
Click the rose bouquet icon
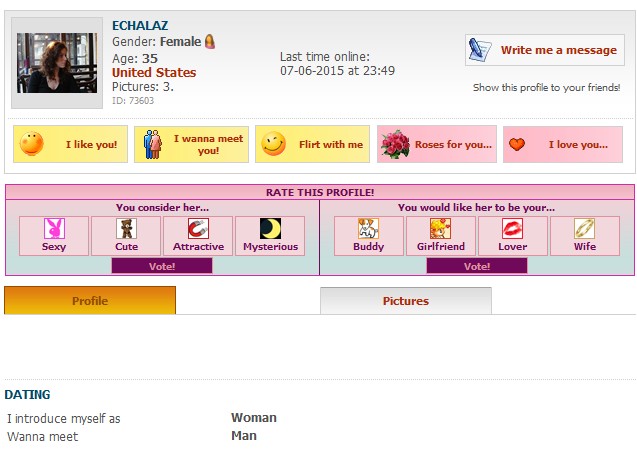(x=395, y=144)
